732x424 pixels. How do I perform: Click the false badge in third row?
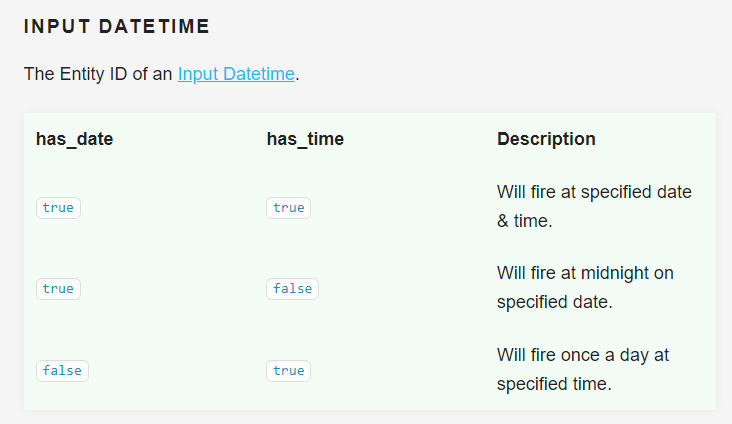[62, 370]
